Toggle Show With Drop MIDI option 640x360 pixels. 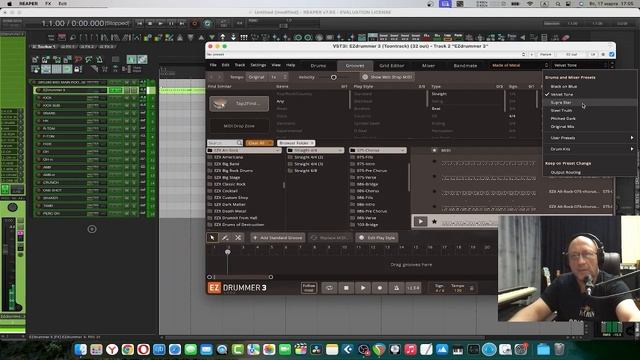point(387,77)
